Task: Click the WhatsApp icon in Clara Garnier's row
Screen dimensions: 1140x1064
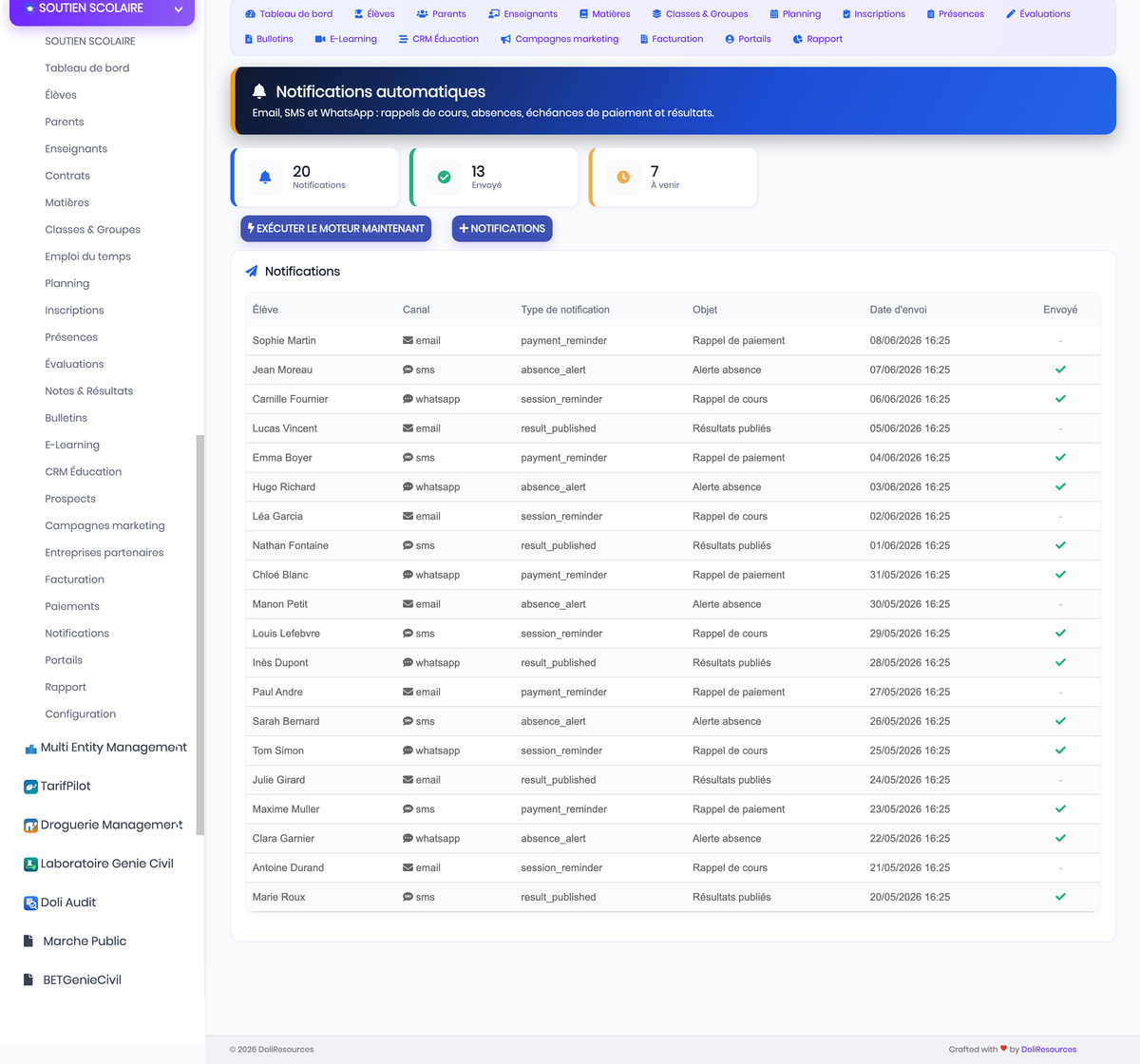Action: pos(408,838)
